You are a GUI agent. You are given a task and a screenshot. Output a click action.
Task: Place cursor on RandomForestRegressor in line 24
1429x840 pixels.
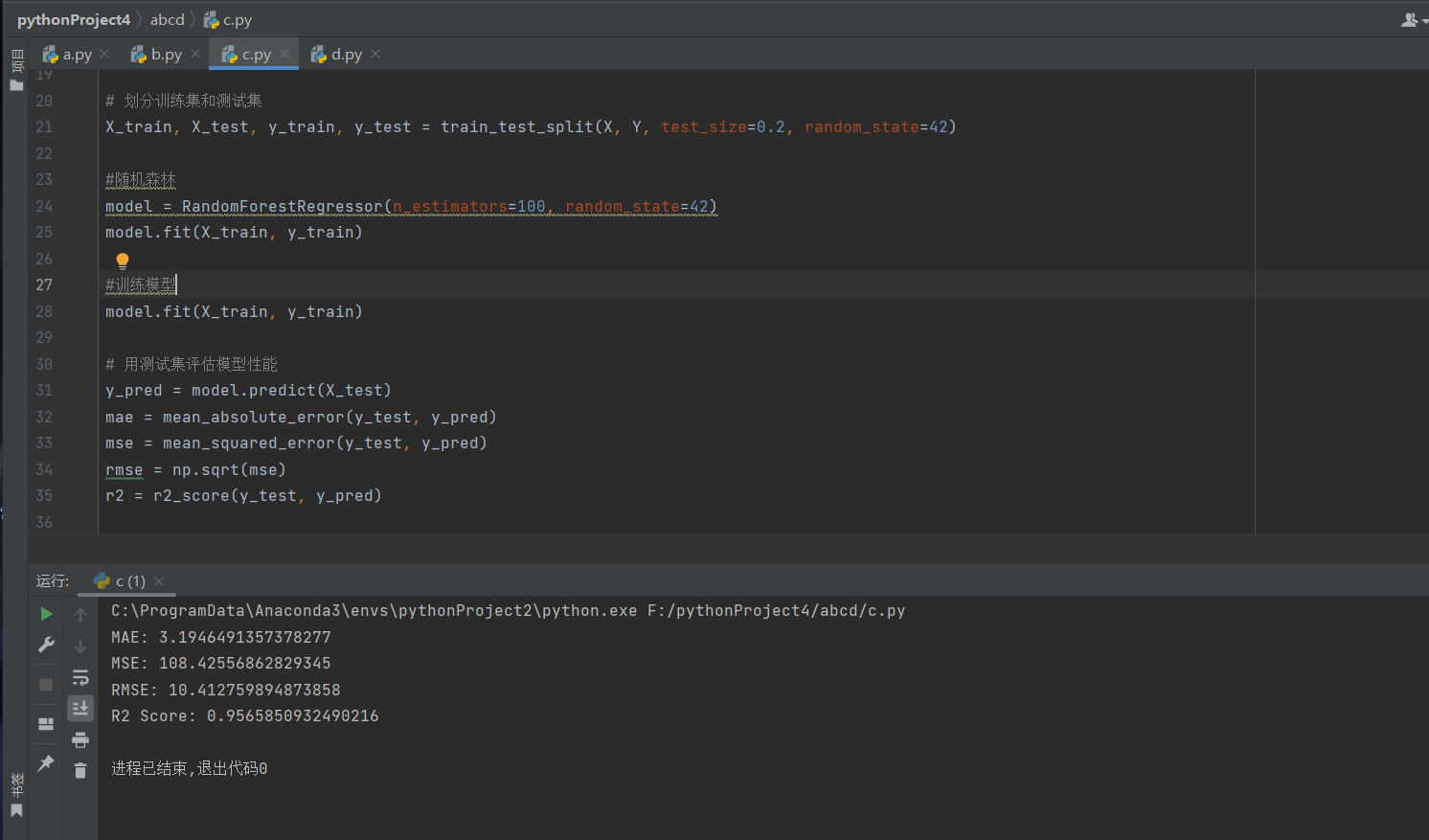283,206
